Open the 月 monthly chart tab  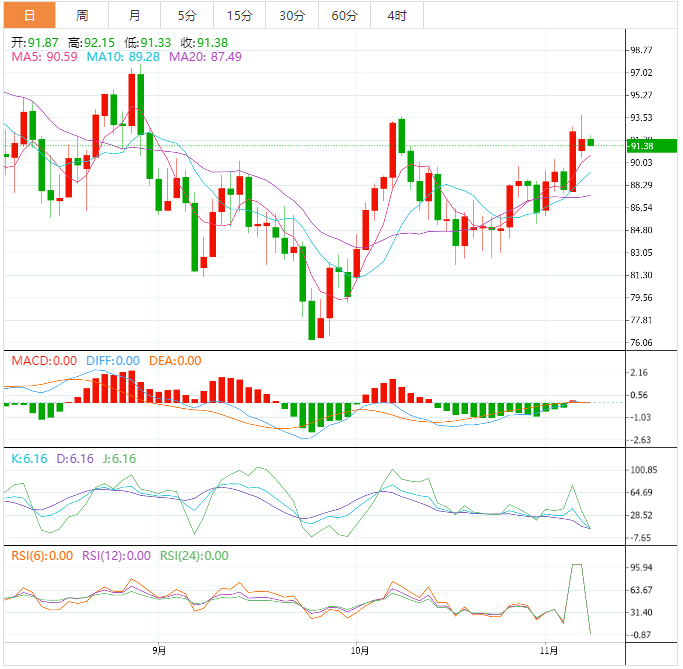pos(134,15)
